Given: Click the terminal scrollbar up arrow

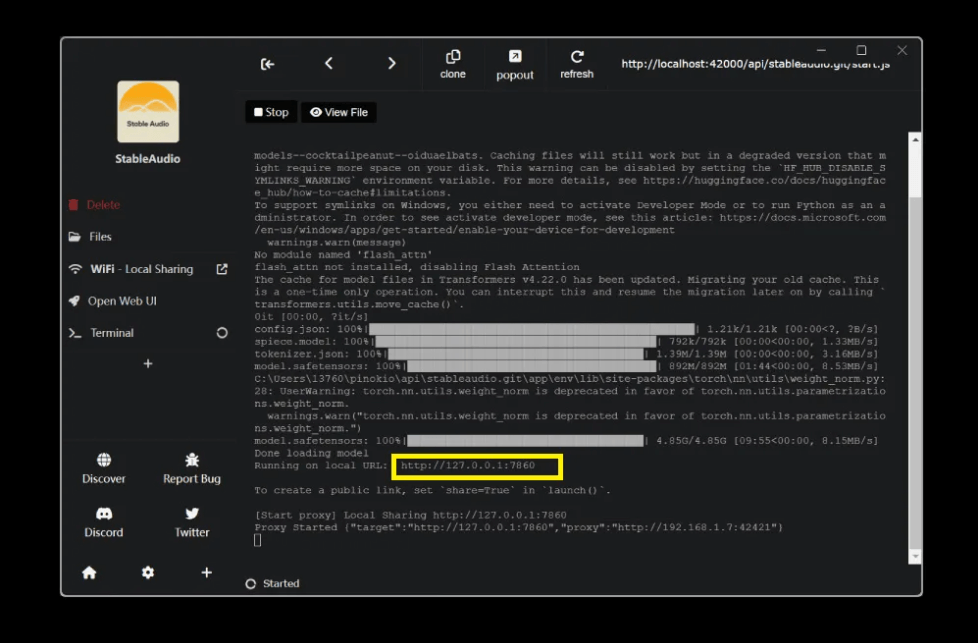Looking at the screenshot, I should coord(915,140).
